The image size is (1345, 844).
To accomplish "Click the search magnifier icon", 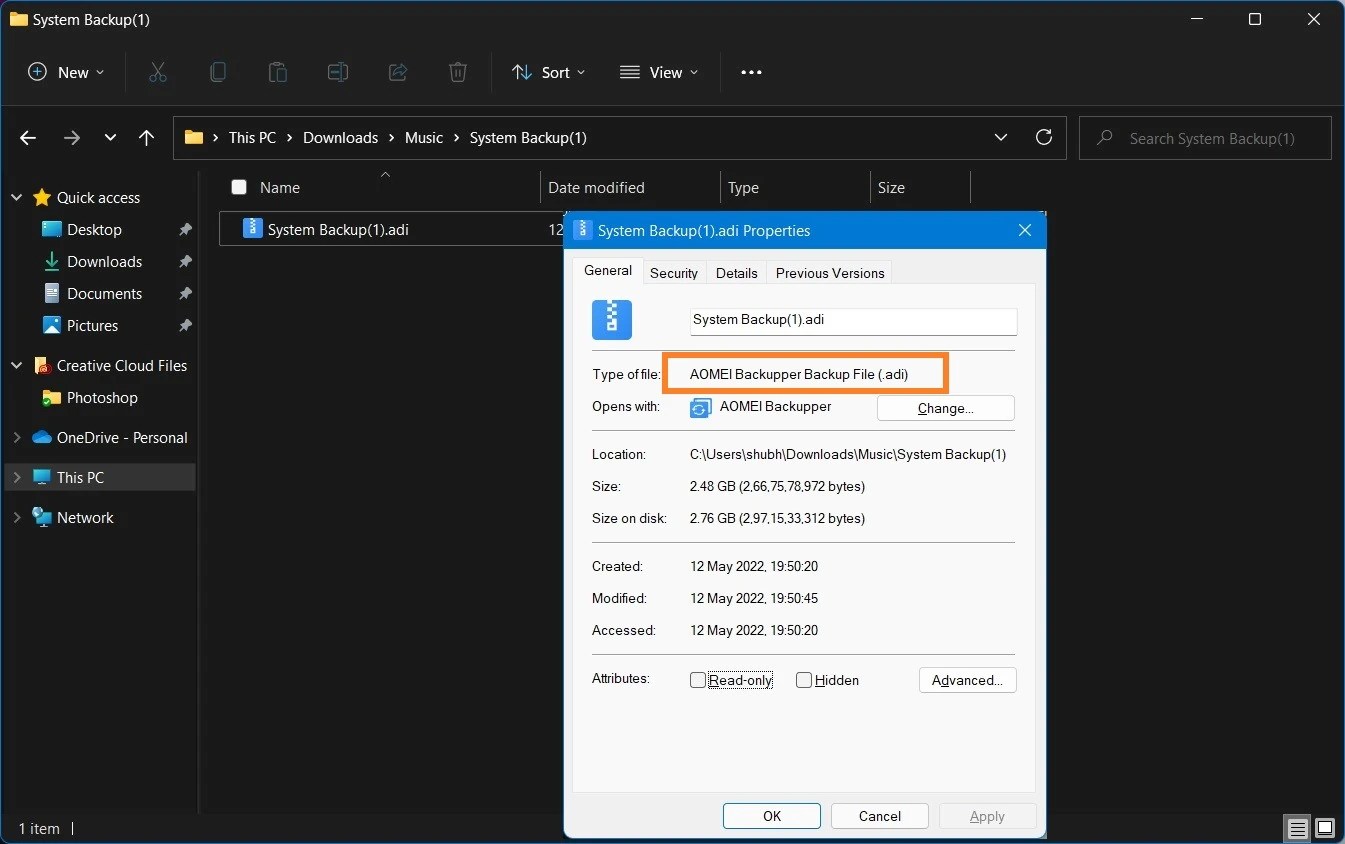I will pos(1105,138).
